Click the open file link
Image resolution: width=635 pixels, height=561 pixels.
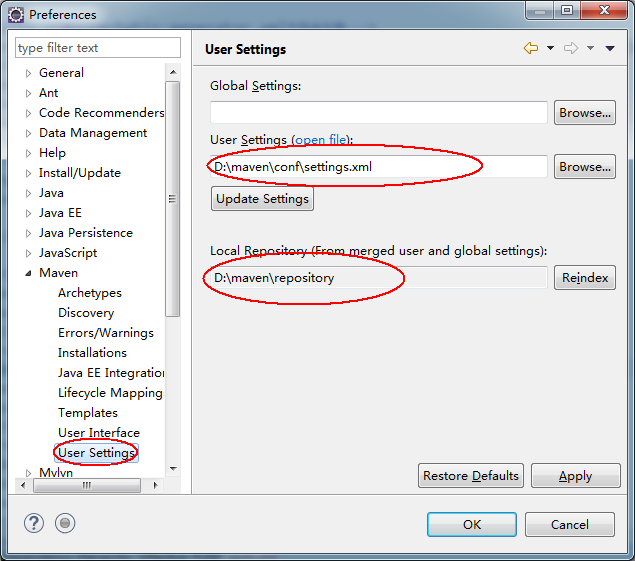pyautogui.click(x=321, y=140)
